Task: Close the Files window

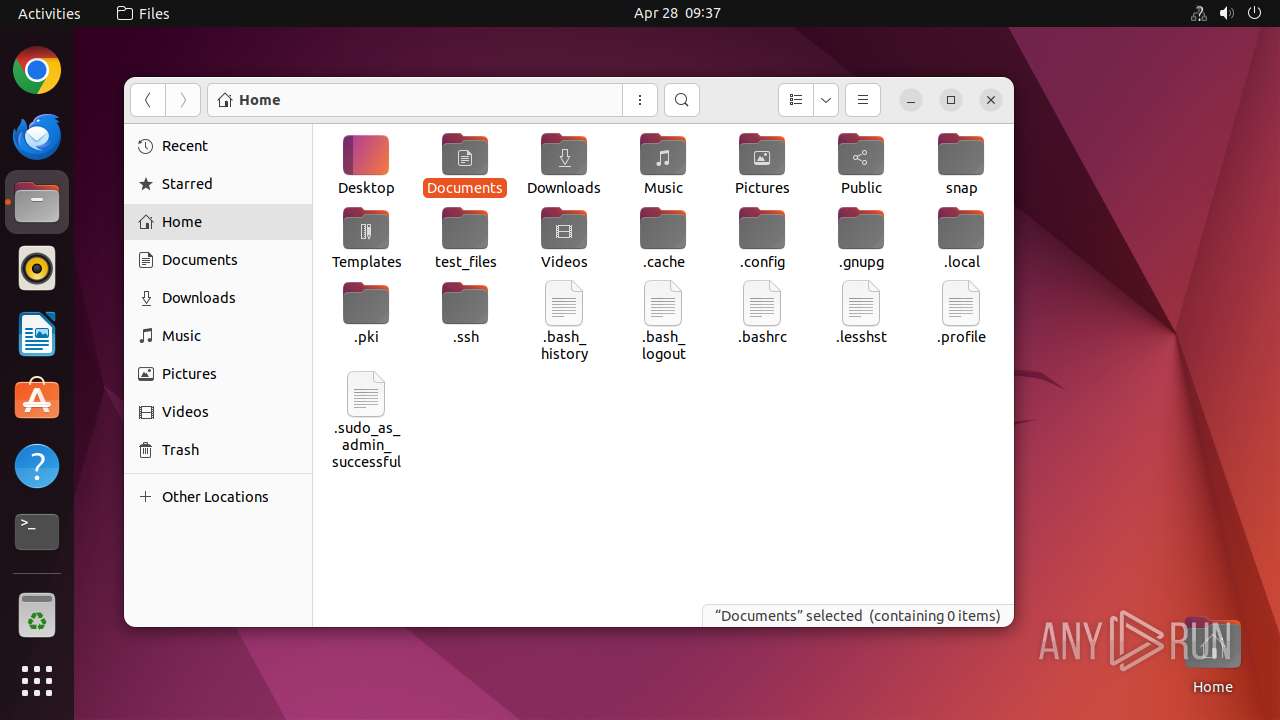Action: [991, 100]
